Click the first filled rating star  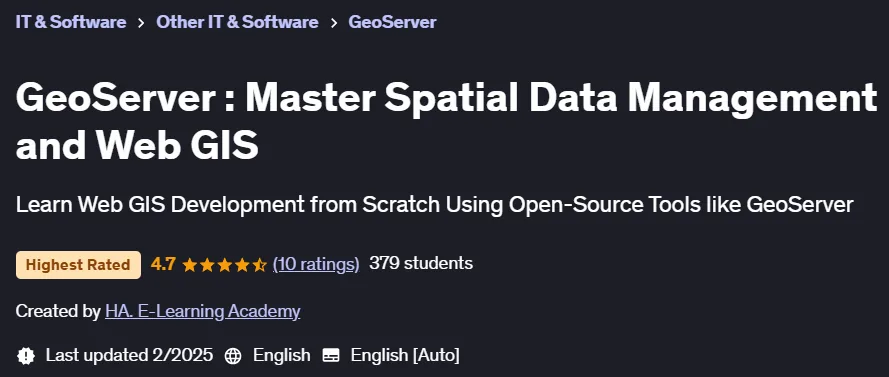(190, 265)
